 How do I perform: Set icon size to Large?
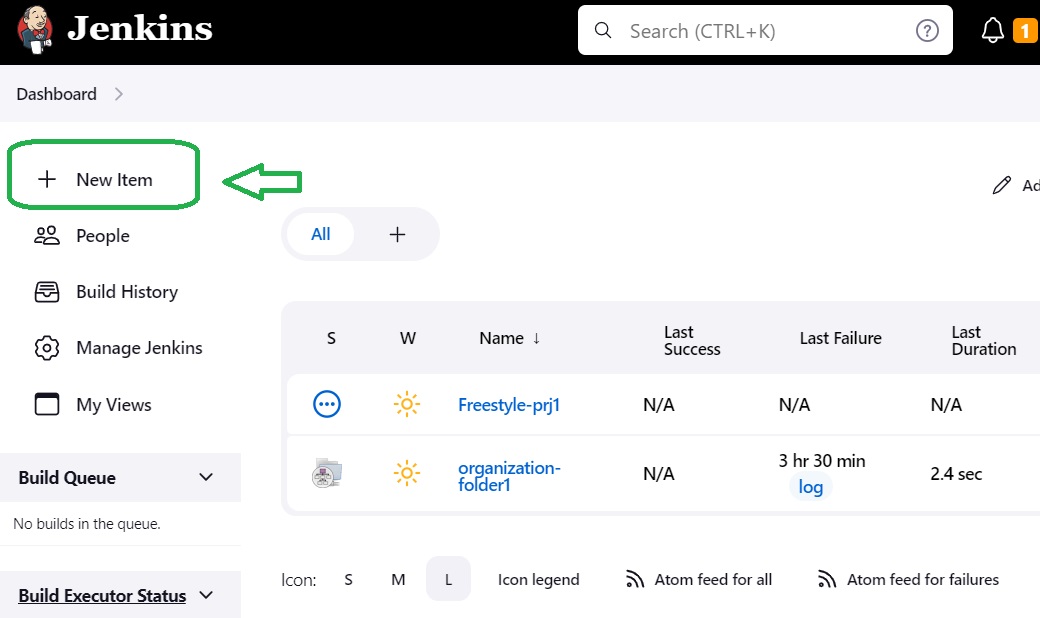tap(448, 580)
